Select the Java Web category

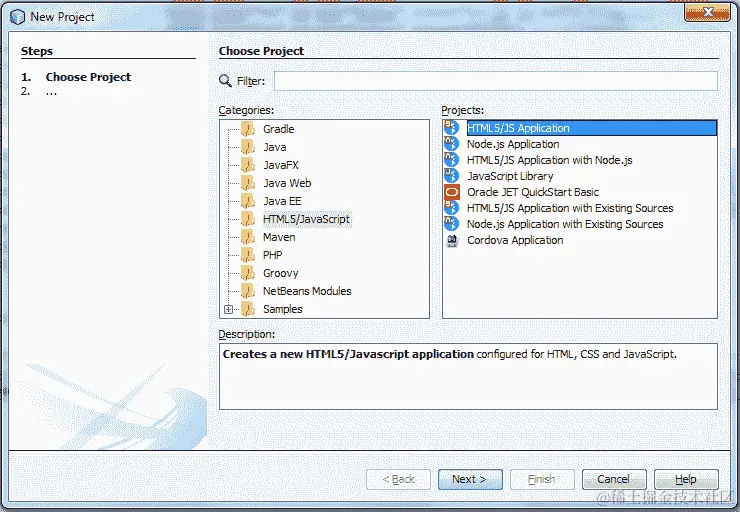tap(287, 183)
